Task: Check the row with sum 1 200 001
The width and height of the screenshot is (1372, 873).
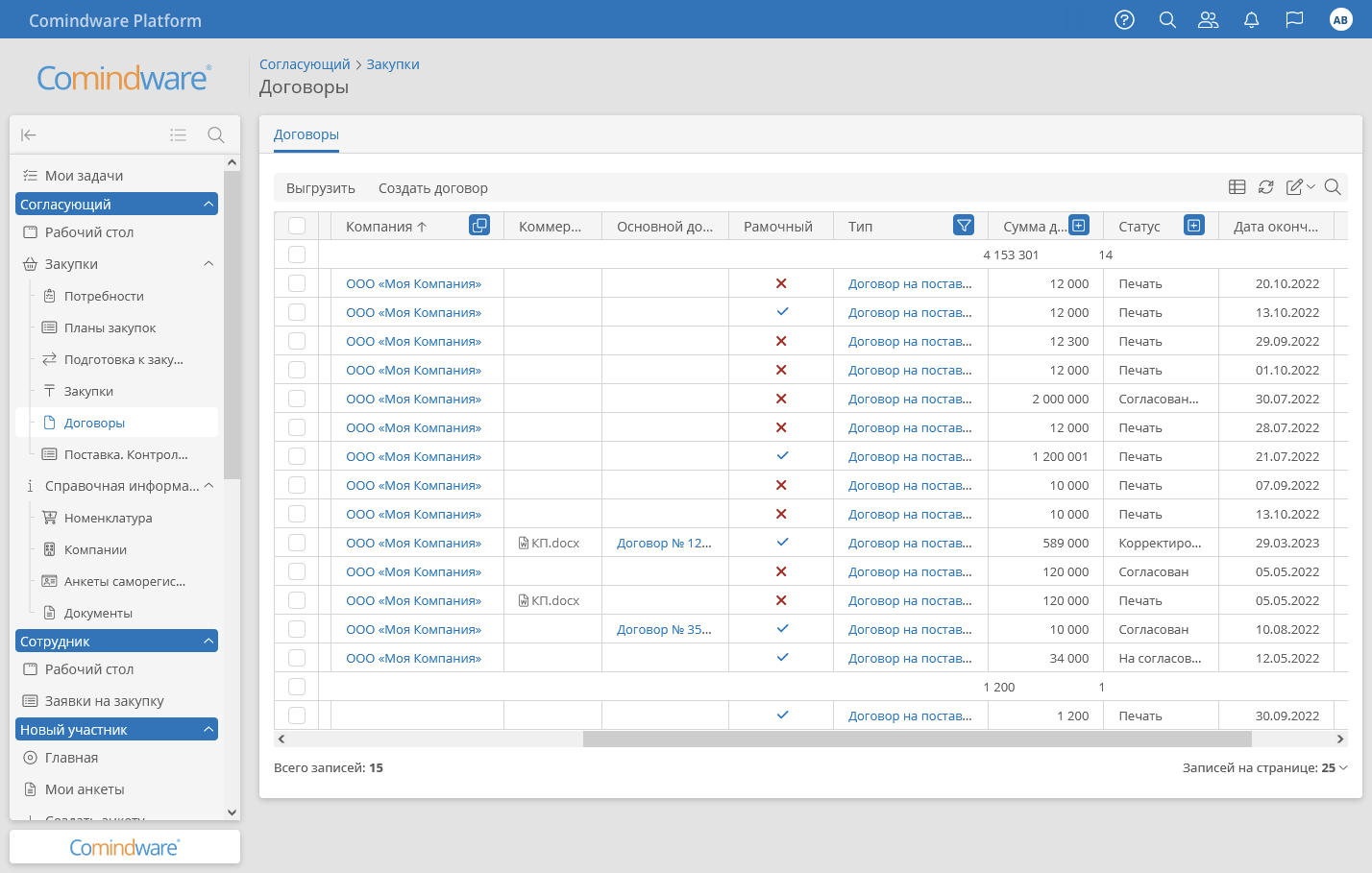Action: (x=297, y=456)
